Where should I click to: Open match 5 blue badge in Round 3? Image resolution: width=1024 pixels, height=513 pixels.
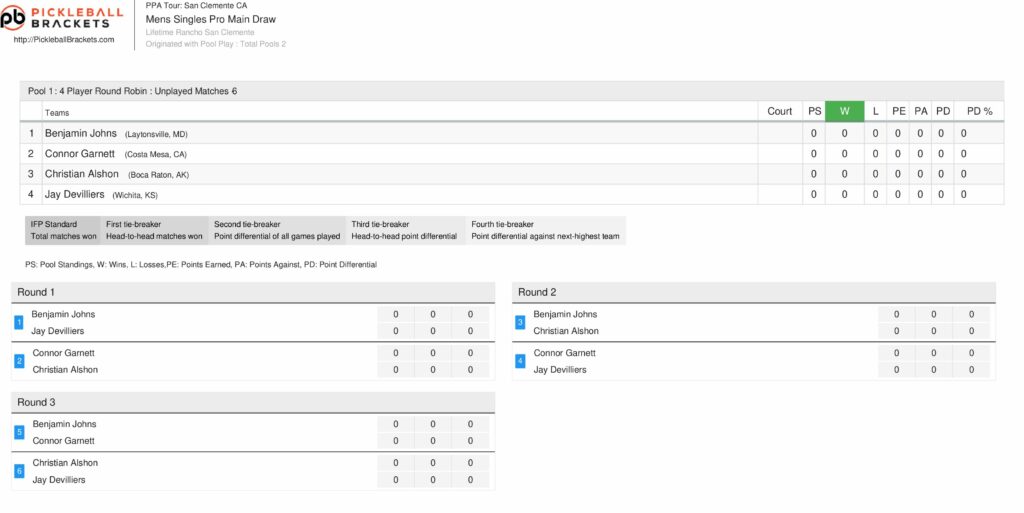click(19, 432)
